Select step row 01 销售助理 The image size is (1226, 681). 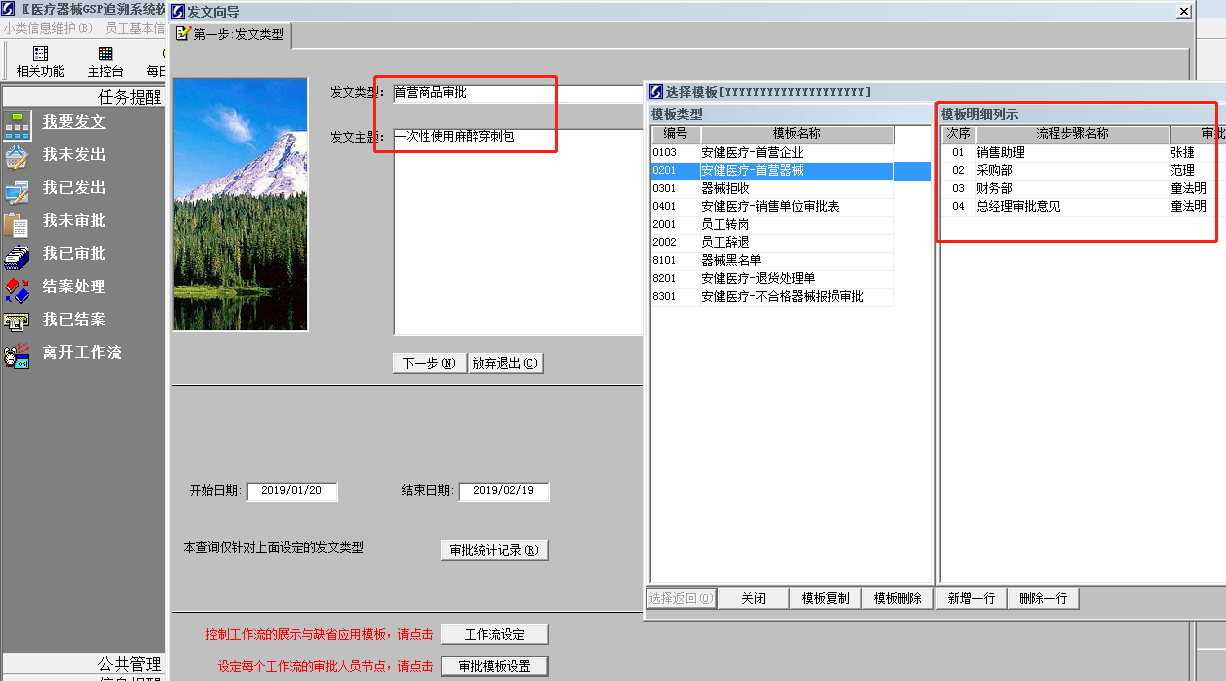coord(1083,153)
